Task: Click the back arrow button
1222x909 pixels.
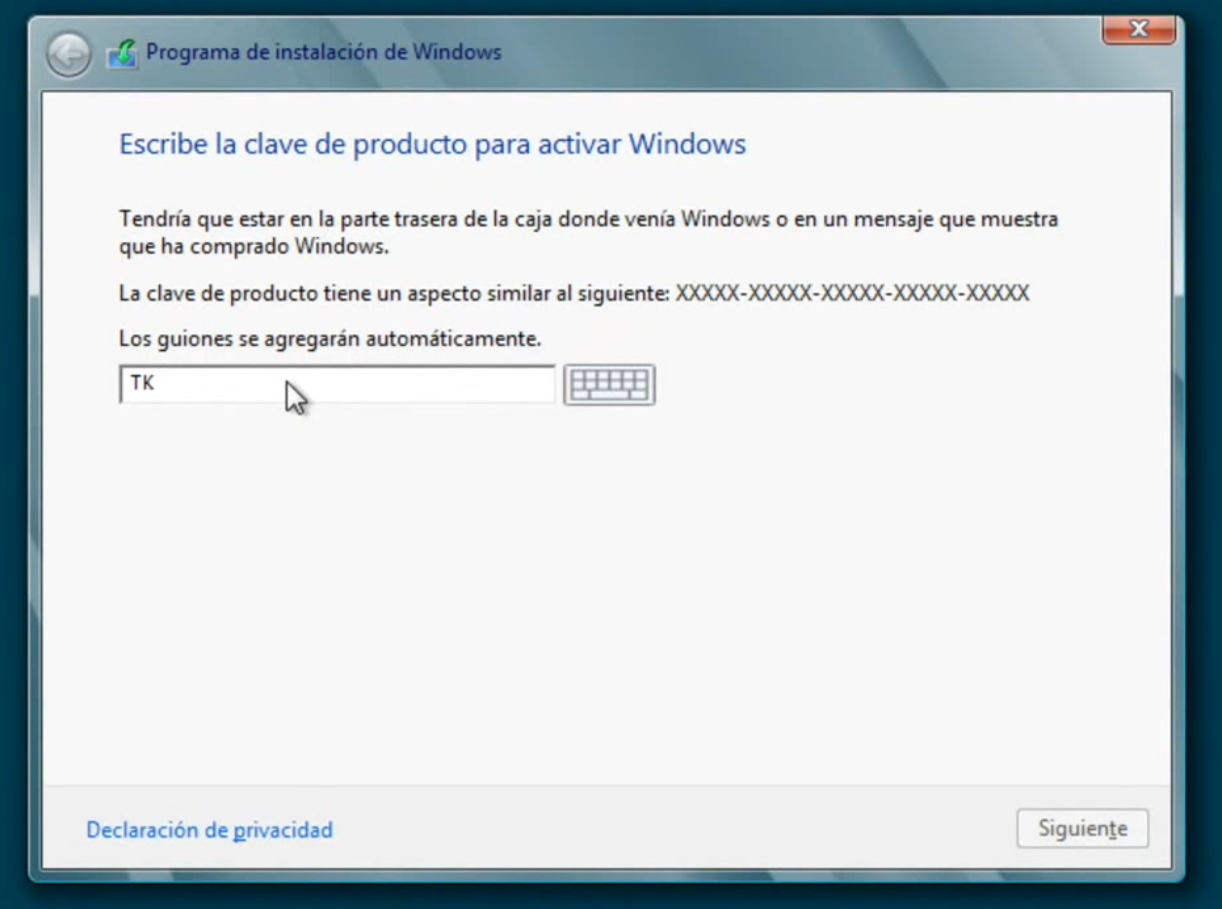Action: pyautogui.click(x=69, y=55)
